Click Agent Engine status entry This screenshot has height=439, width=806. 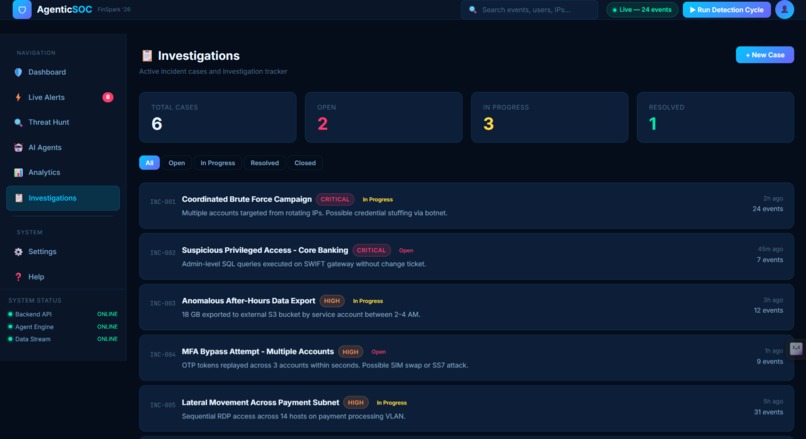point(63,326)
